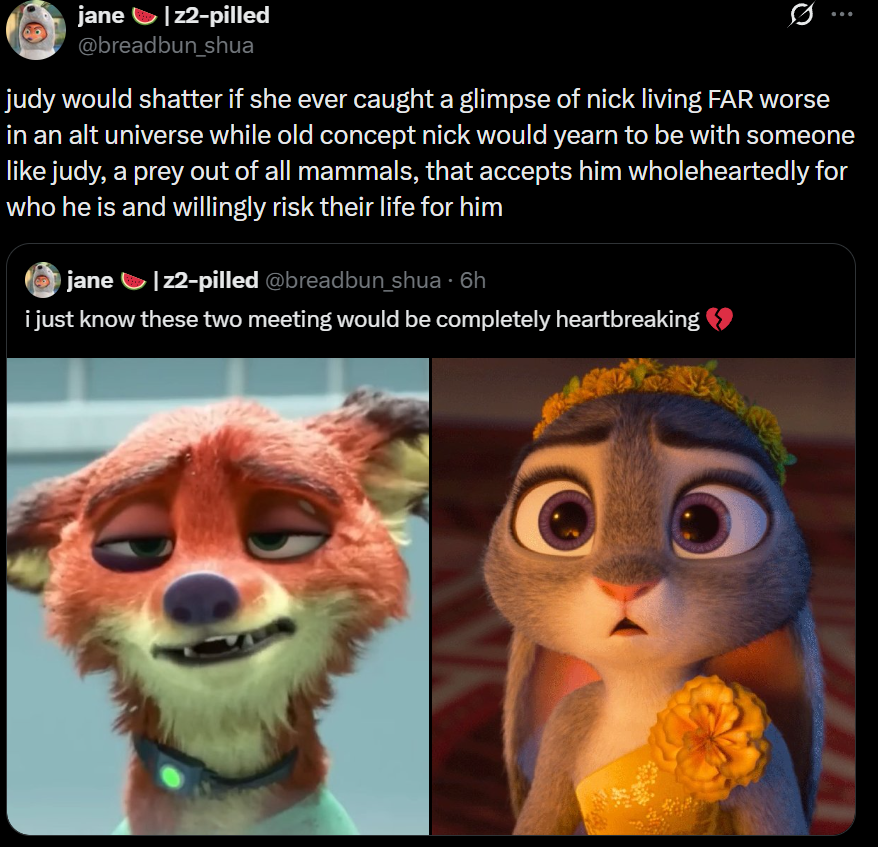878x847 pixels.
Task: Open the quoted tweet's "jane | z2-pilled" name
Action: tap(162, 280)
